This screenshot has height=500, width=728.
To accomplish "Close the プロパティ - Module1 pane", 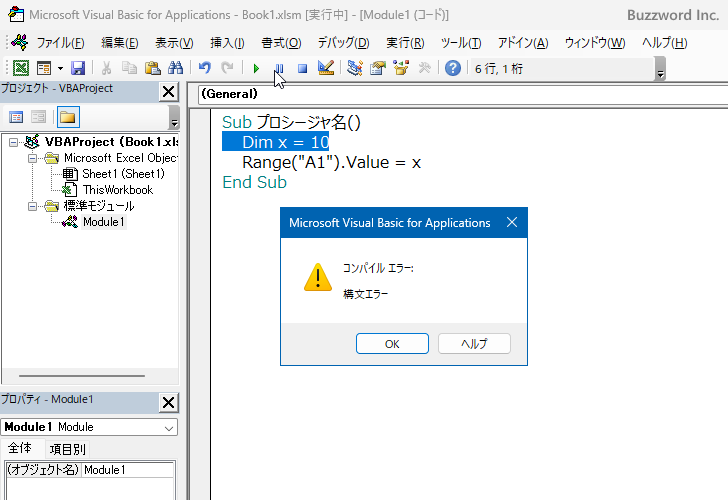I will 169,403.
